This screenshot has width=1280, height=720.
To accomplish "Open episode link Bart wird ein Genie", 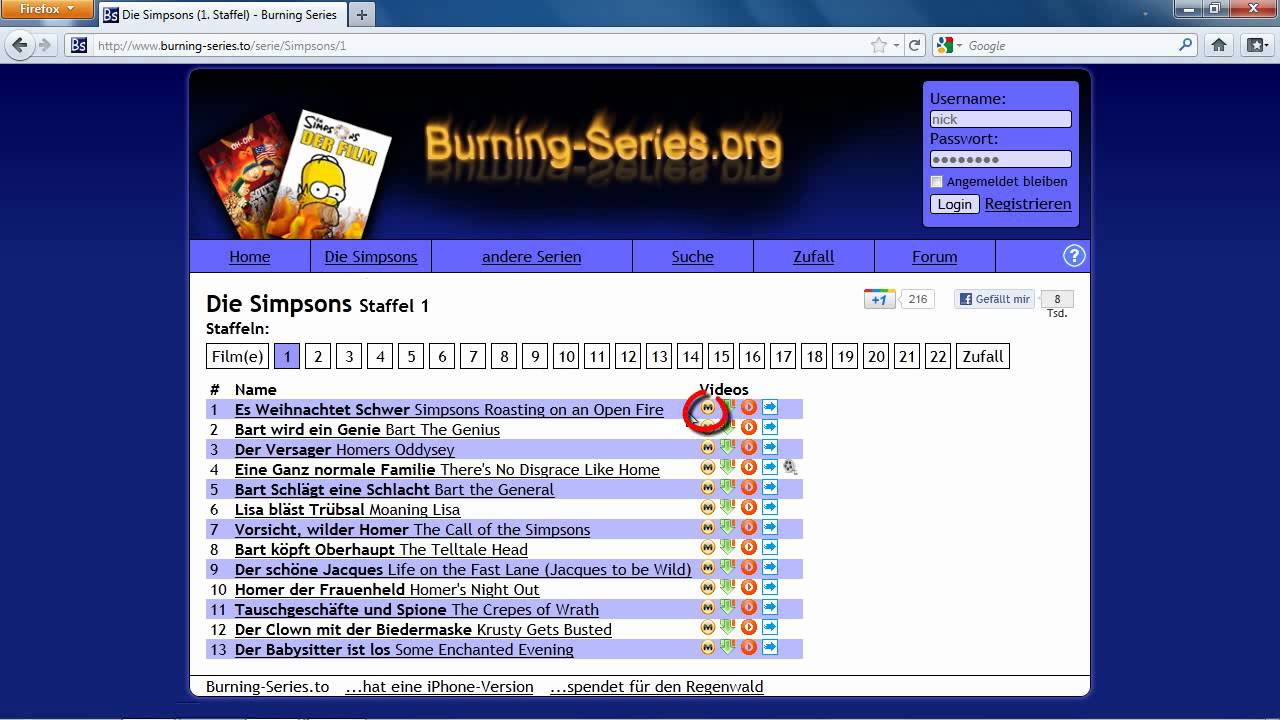I will [367, 429].
